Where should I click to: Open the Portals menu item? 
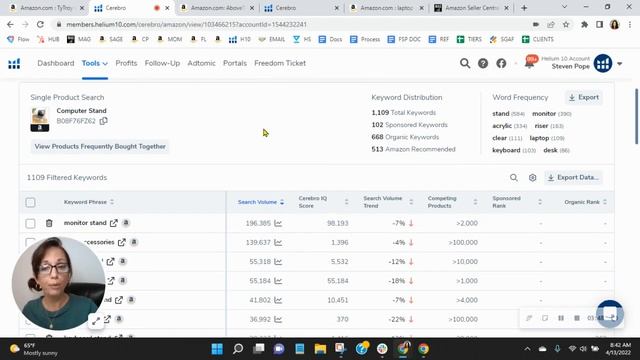(x=235, y=63)
